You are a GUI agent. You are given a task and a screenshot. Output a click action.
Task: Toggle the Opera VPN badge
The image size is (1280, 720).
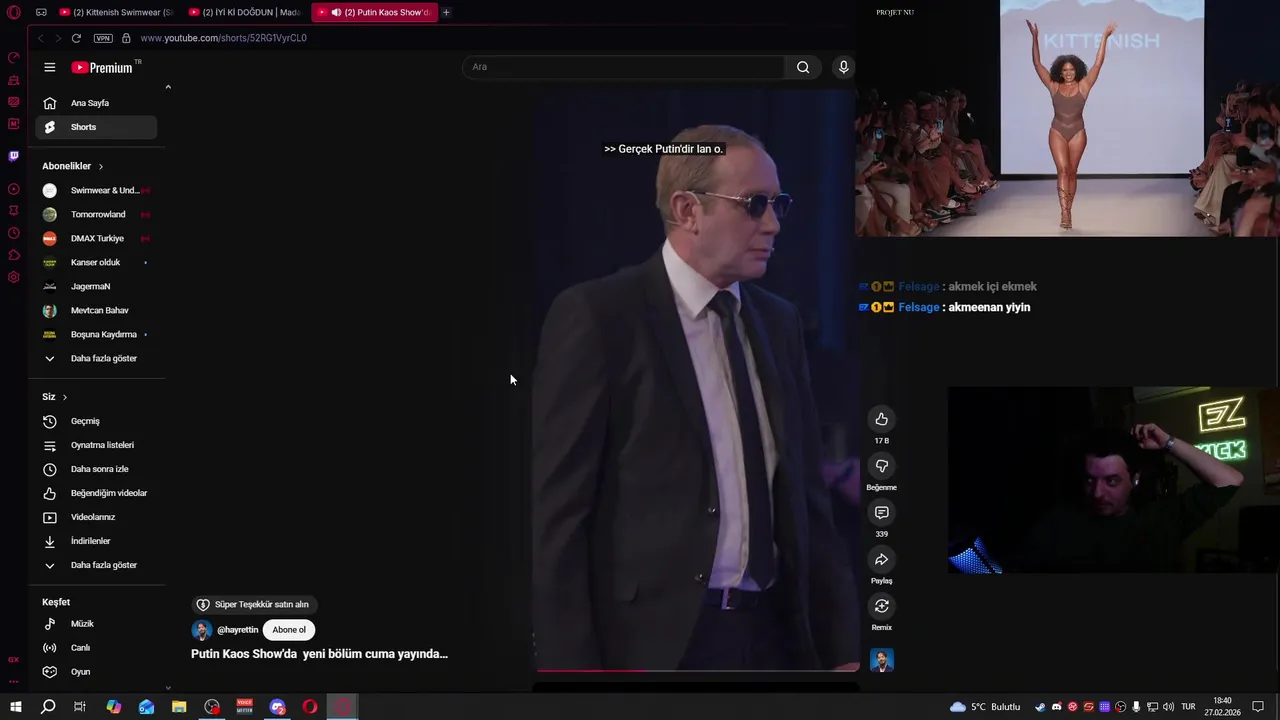(x=103, y=38)
